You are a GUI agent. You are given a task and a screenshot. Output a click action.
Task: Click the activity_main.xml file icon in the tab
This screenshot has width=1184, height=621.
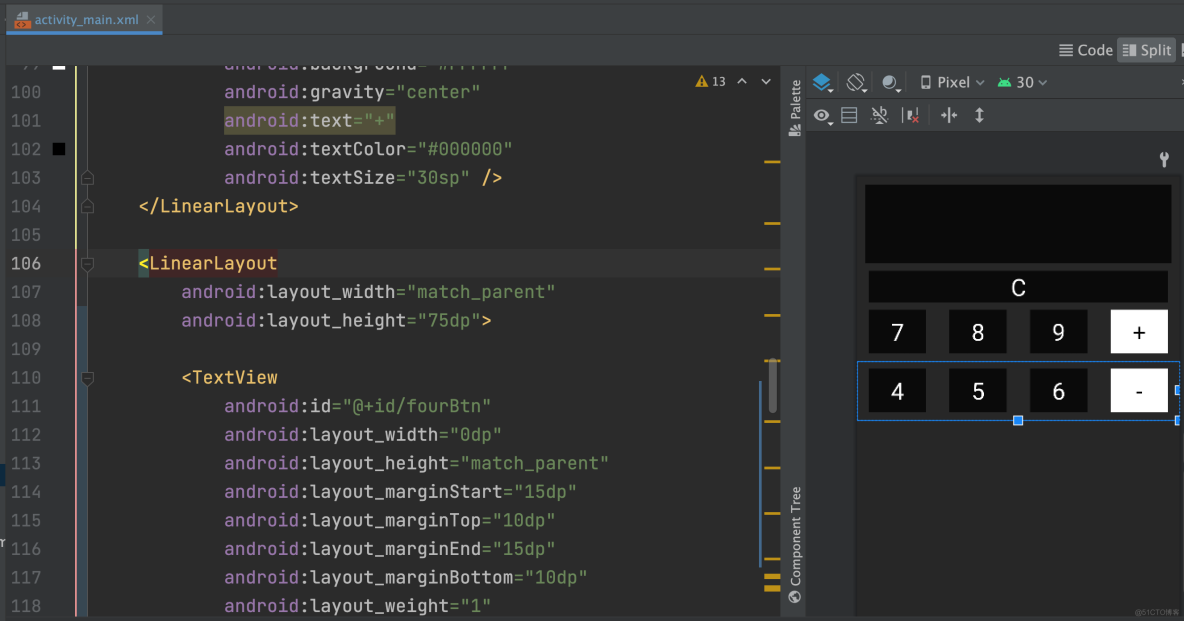point(22,20)
